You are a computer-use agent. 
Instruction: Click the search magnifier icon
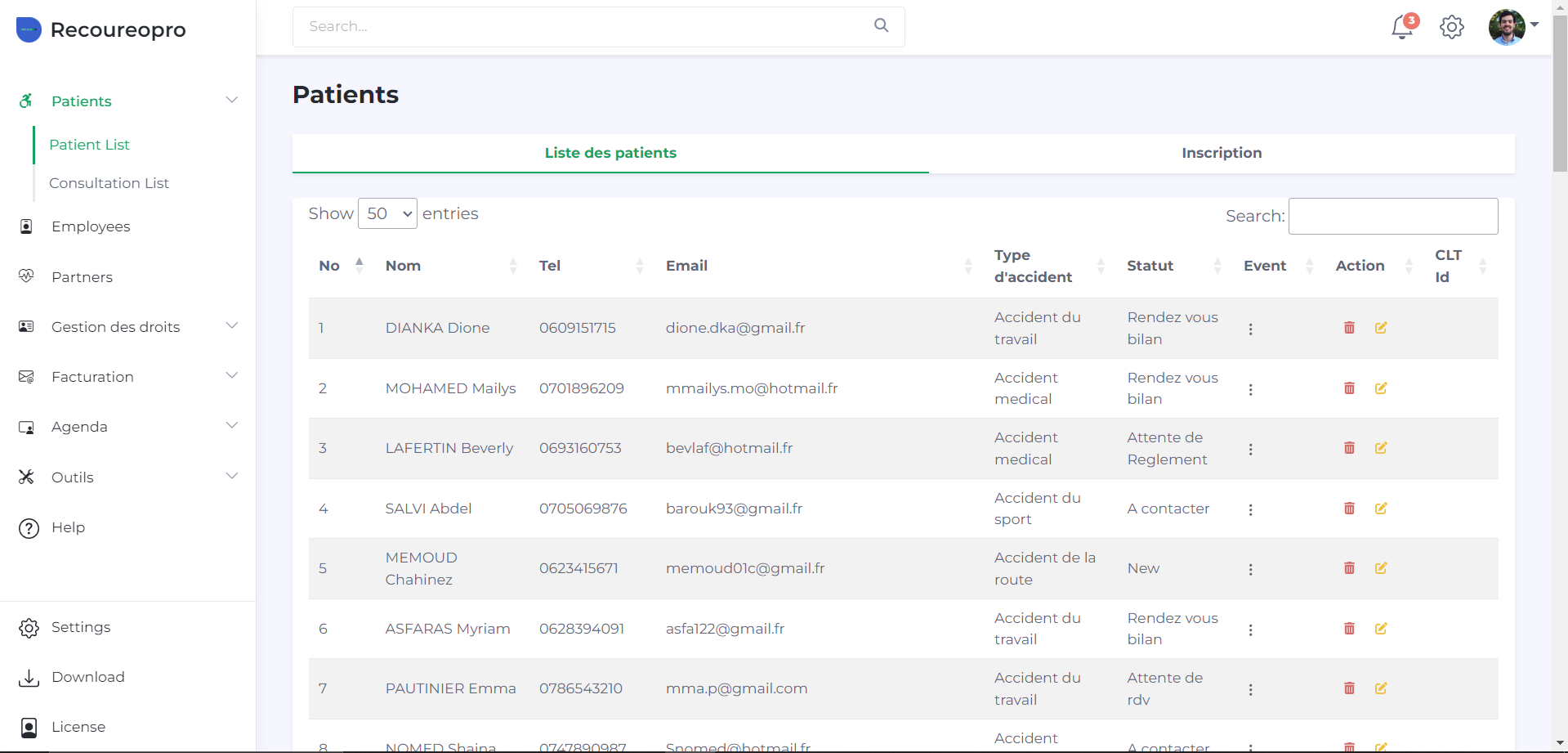click(x=881, y=25)
